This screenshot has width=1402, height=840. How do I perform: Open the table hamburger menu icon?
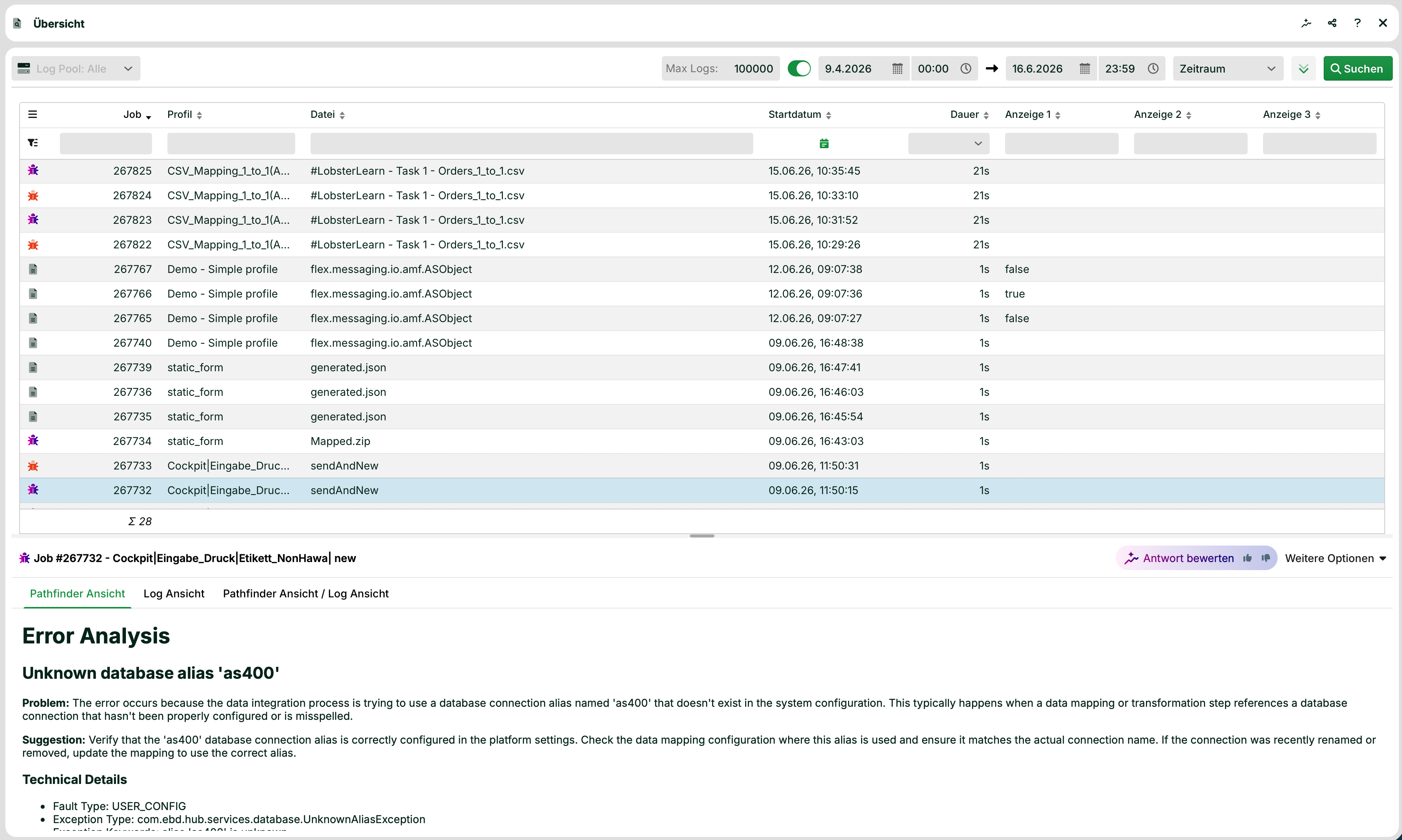point(33,114)
